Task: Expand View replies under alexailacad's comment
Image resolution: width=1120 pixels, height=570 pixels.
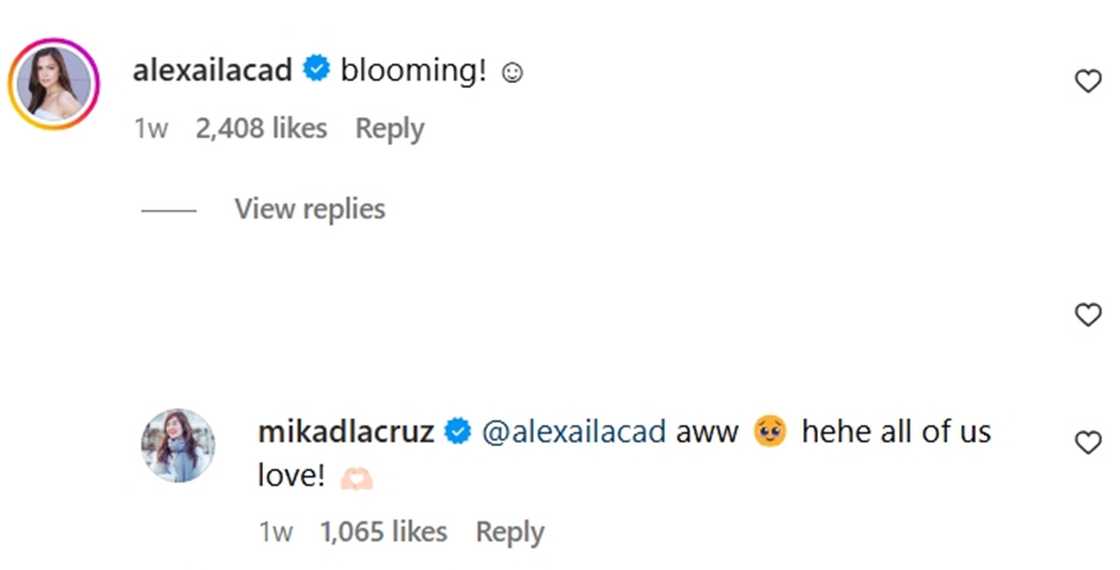Action: tap(309, 209)
